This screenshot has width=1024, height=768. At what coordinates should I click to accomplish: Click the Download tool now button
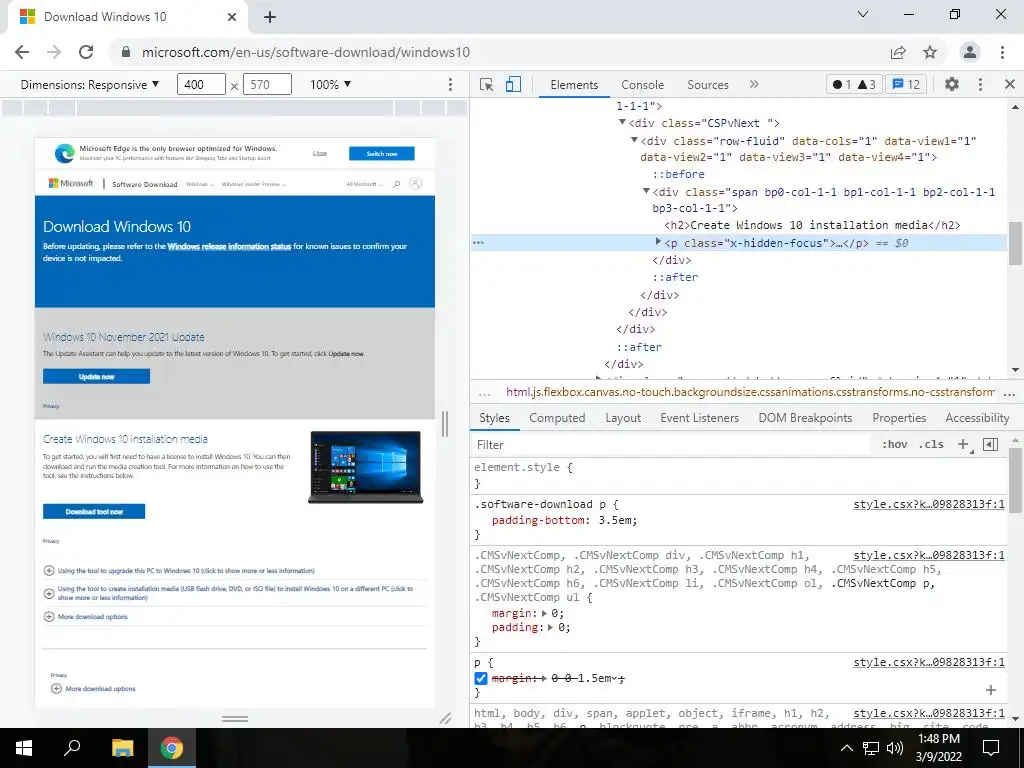[x=94, y=511]
